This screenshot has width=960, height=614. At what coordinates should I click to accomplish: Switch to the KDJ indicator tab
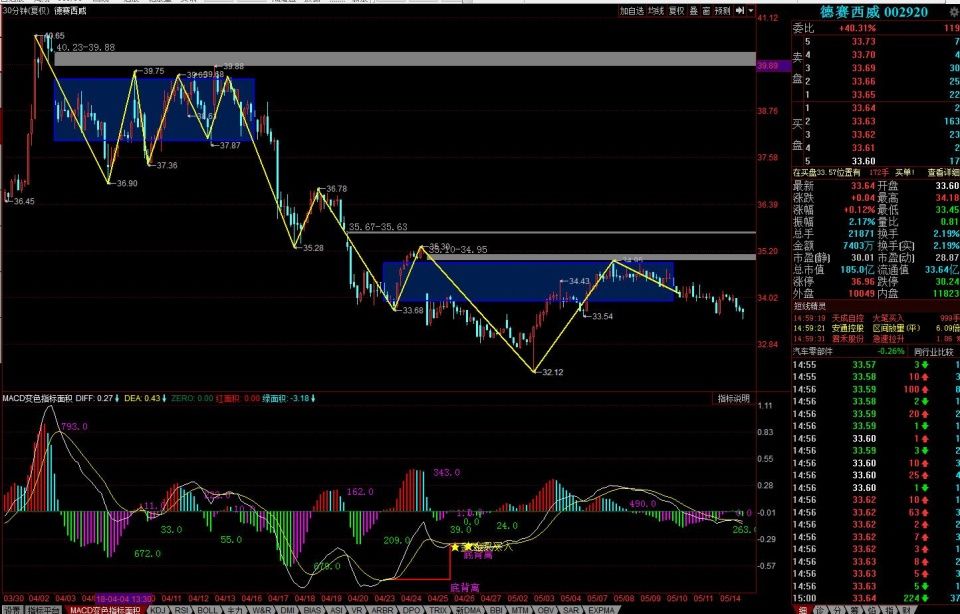tap(158, 608)
